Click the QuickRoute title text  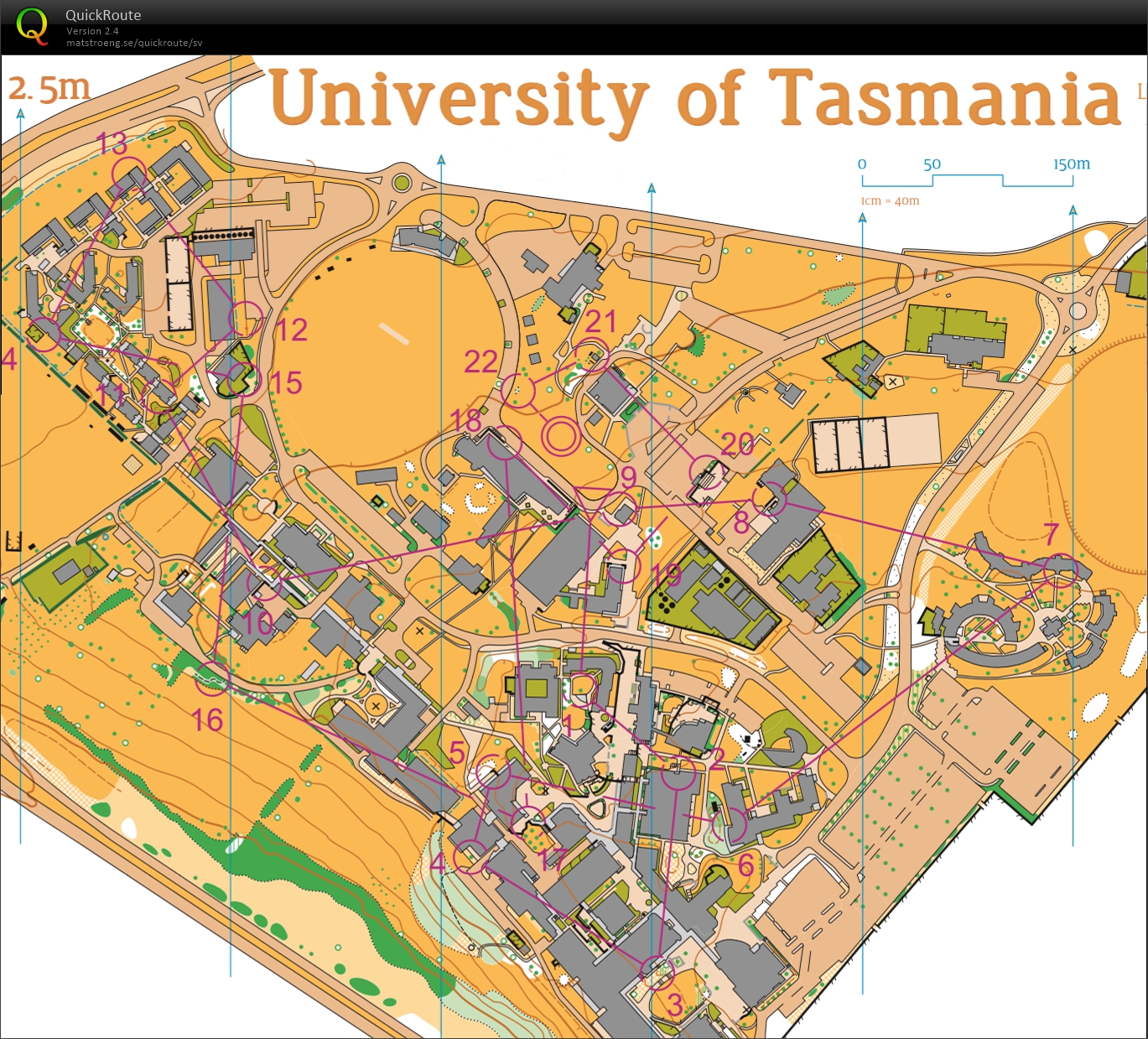[x=103, y=15]
